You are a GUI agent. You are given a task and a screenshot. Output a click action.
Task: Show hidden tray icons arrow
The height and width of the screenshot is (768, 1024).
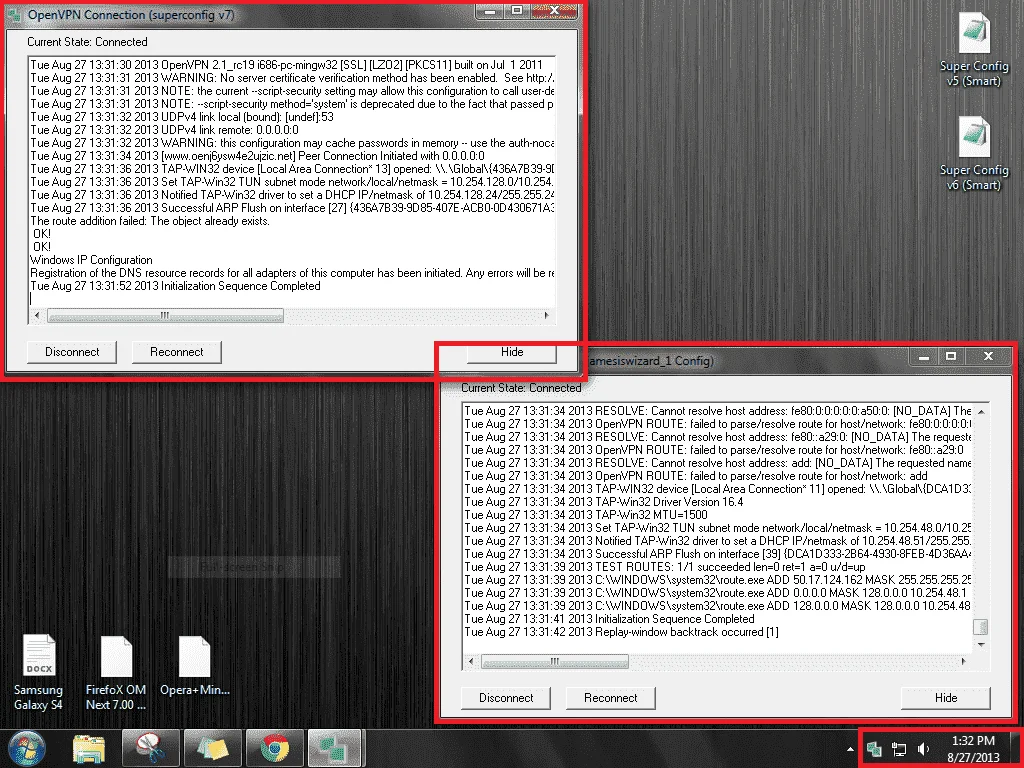point(850,749)
